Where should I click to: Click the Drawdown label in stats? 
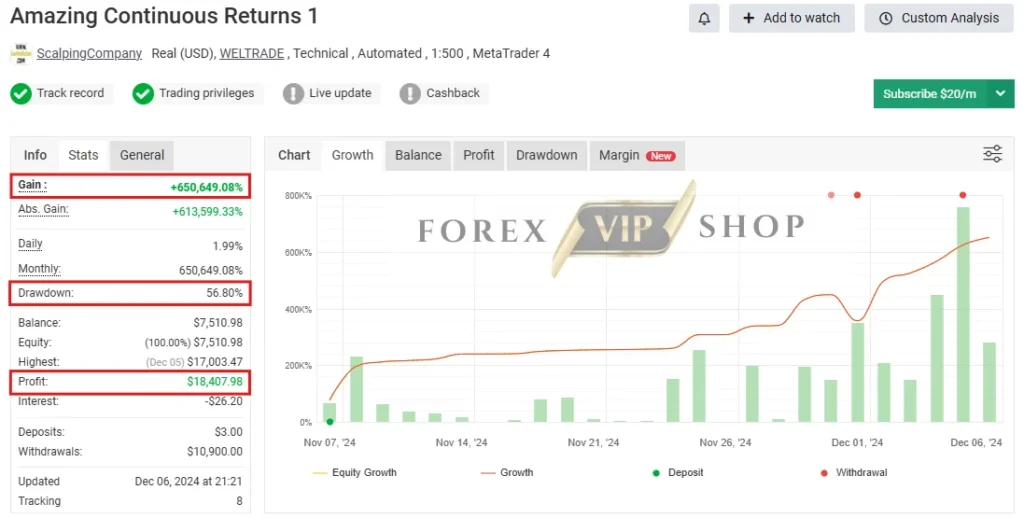click(46, 293)
